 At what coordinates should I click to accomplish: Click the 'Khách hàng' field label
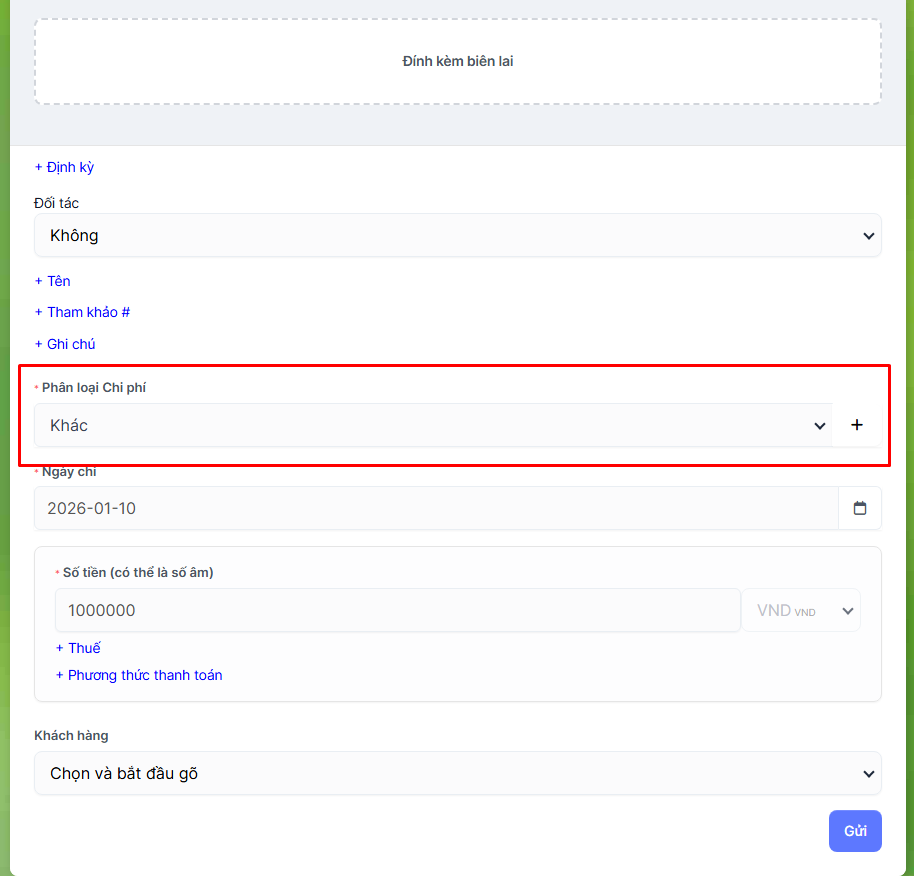[71, 735]
